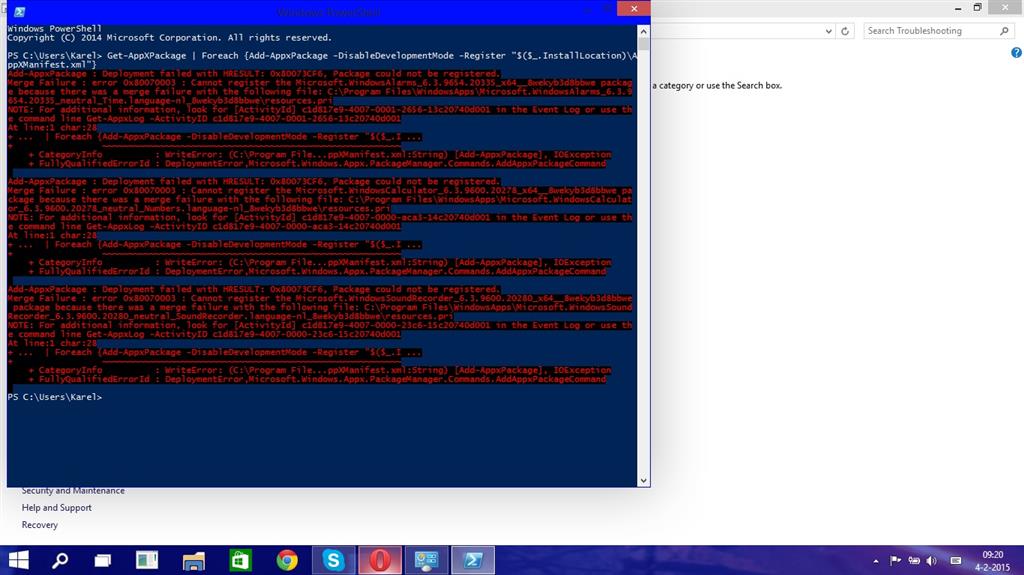Click the Get-AppXPackage command line text

[x=322, y=60]
